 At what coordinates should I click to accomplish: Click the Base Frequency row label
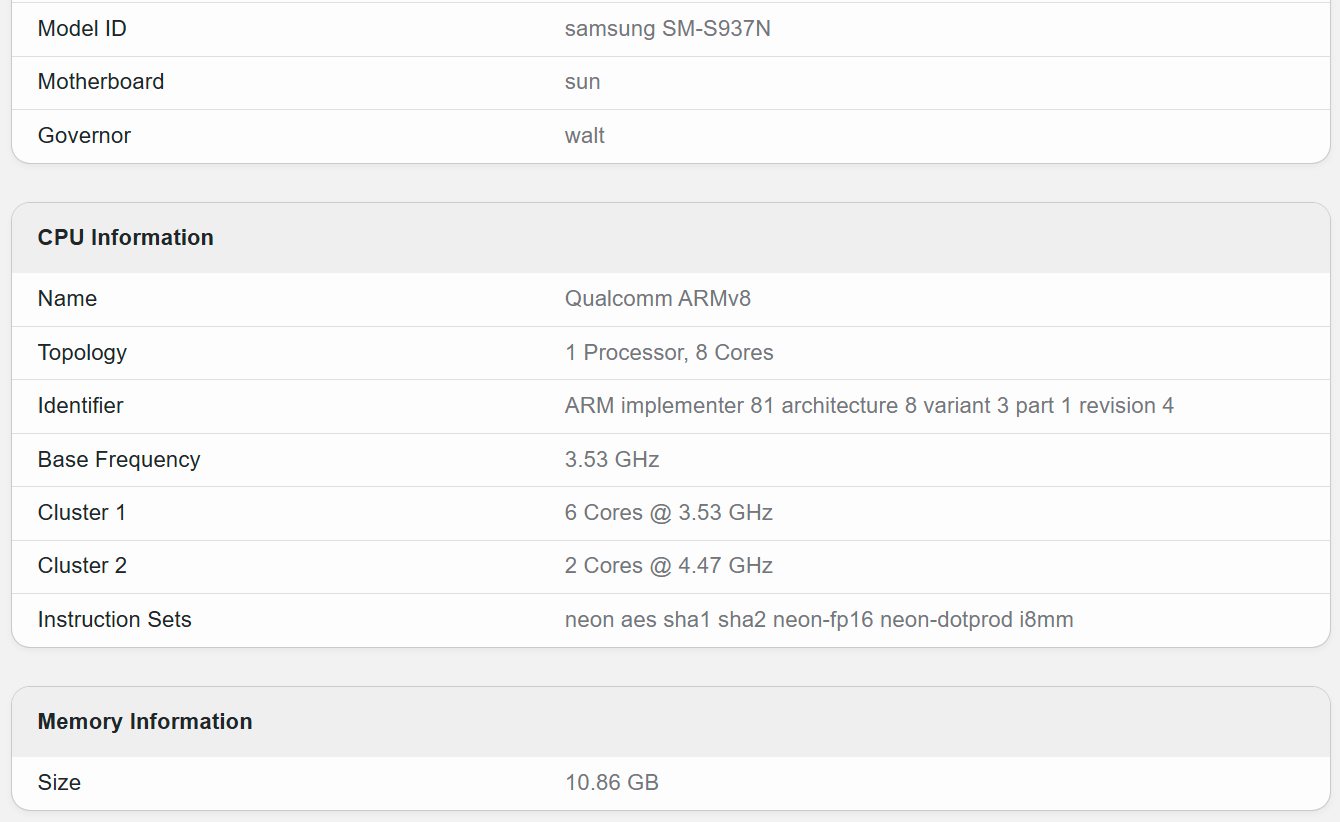tap(119, 460)
